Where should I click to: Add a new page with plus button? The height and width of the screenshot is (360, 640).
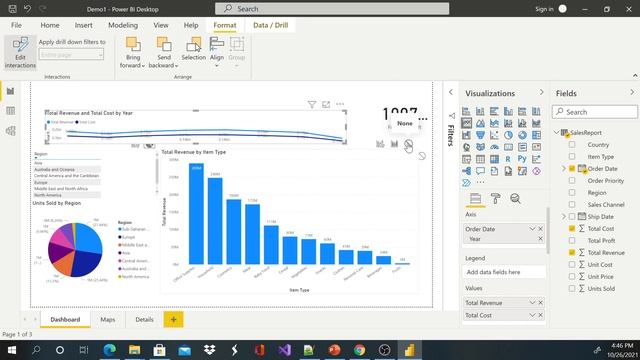click(173, 320)
